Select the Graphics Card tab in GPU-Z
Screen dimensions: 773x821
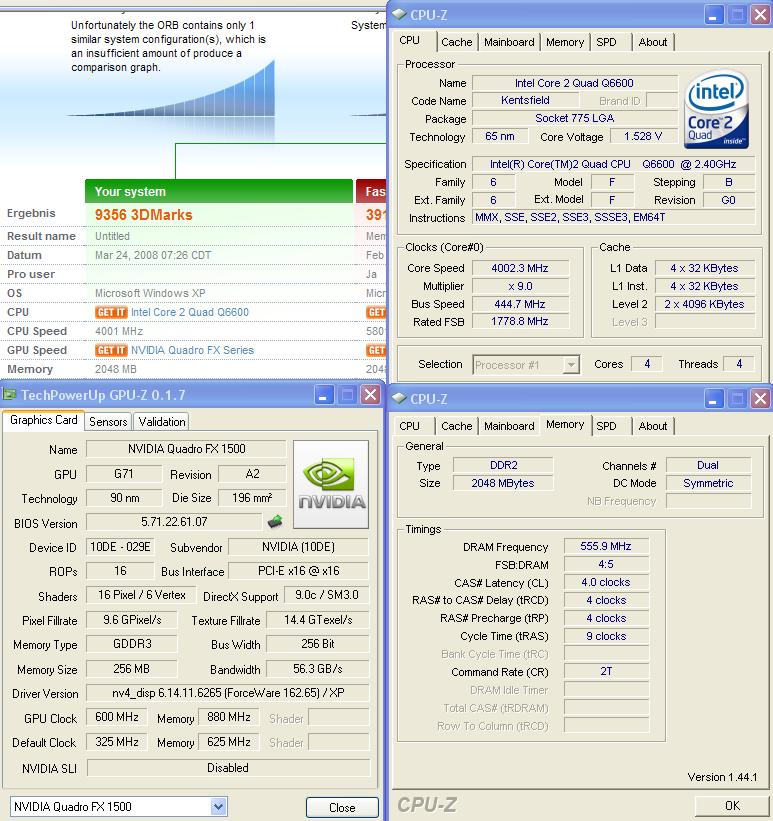pos(43,420)
